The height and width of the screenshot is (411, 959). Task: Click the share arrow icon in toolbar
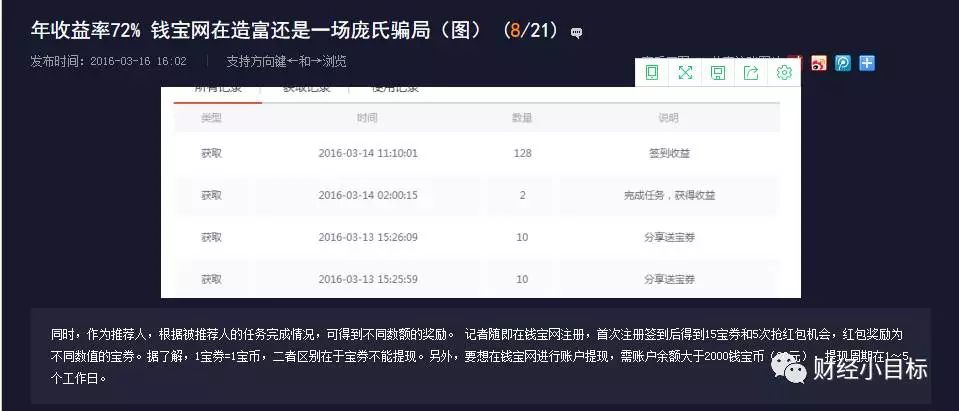click(x=751, y=73)
